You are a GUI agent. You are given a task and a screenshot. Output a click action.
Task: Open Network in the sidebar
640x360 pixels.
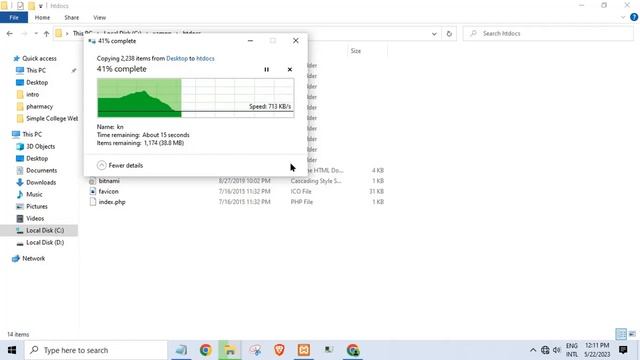coord(33,258)
